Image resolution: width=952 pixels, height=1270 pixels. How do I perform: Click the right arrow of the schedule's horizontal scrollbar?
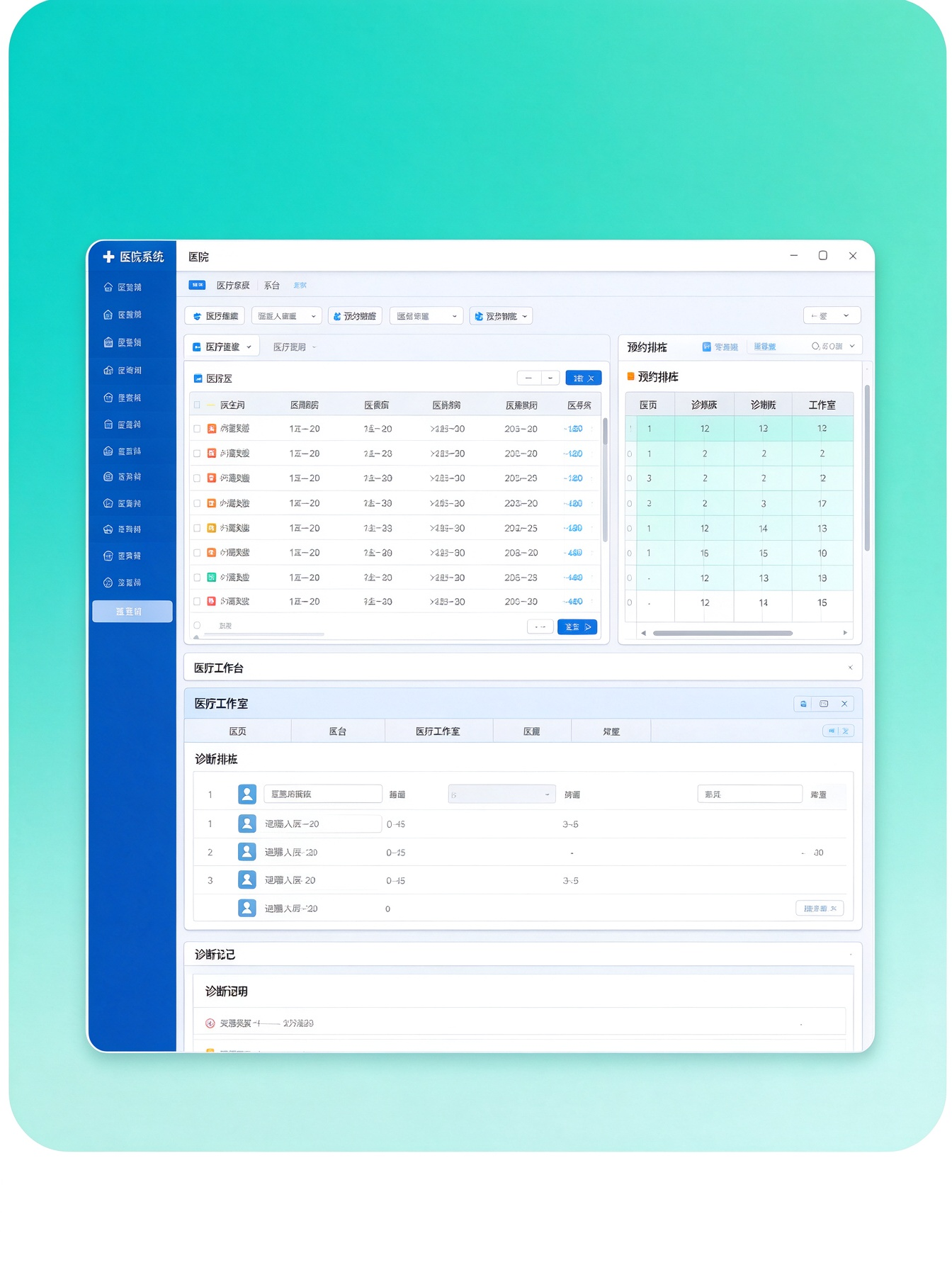(845, 633)
